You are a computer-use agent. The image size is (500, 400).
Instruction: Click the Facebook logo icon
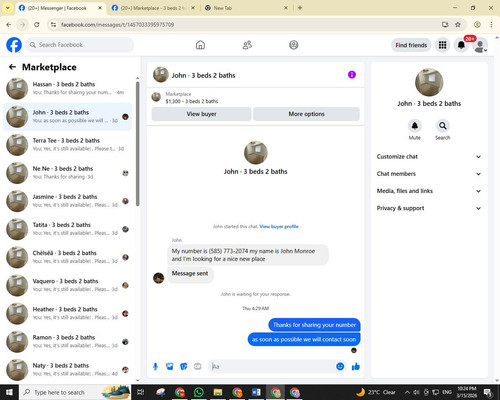[14, 45]
